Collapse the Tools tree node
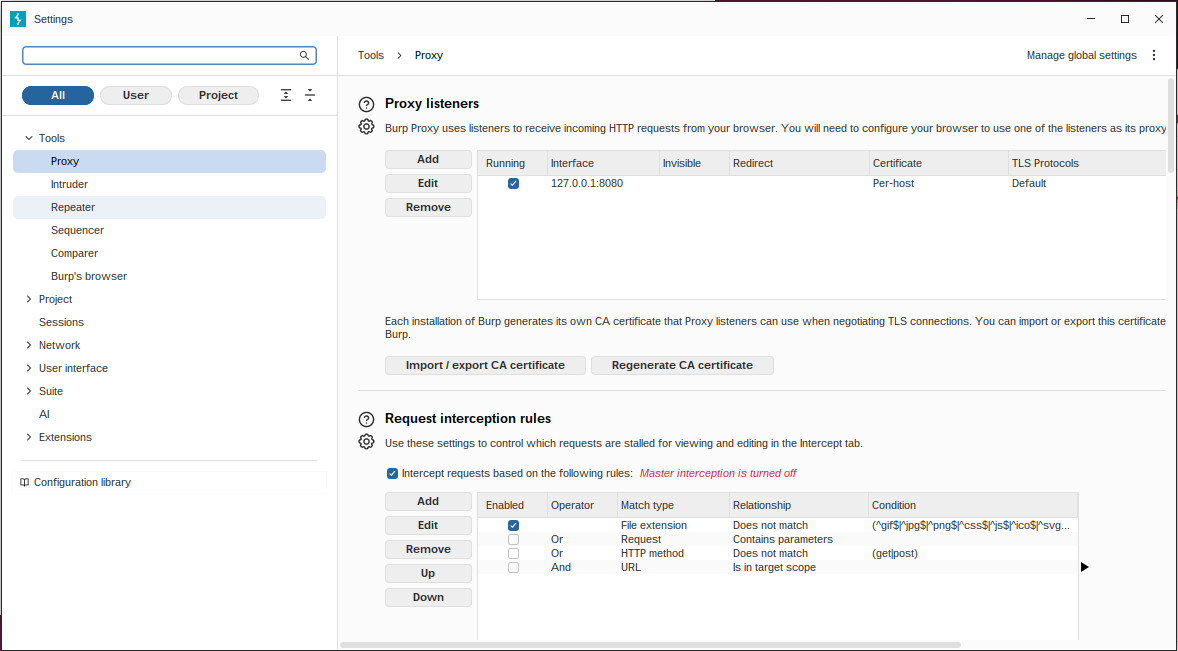 (29, 138)
